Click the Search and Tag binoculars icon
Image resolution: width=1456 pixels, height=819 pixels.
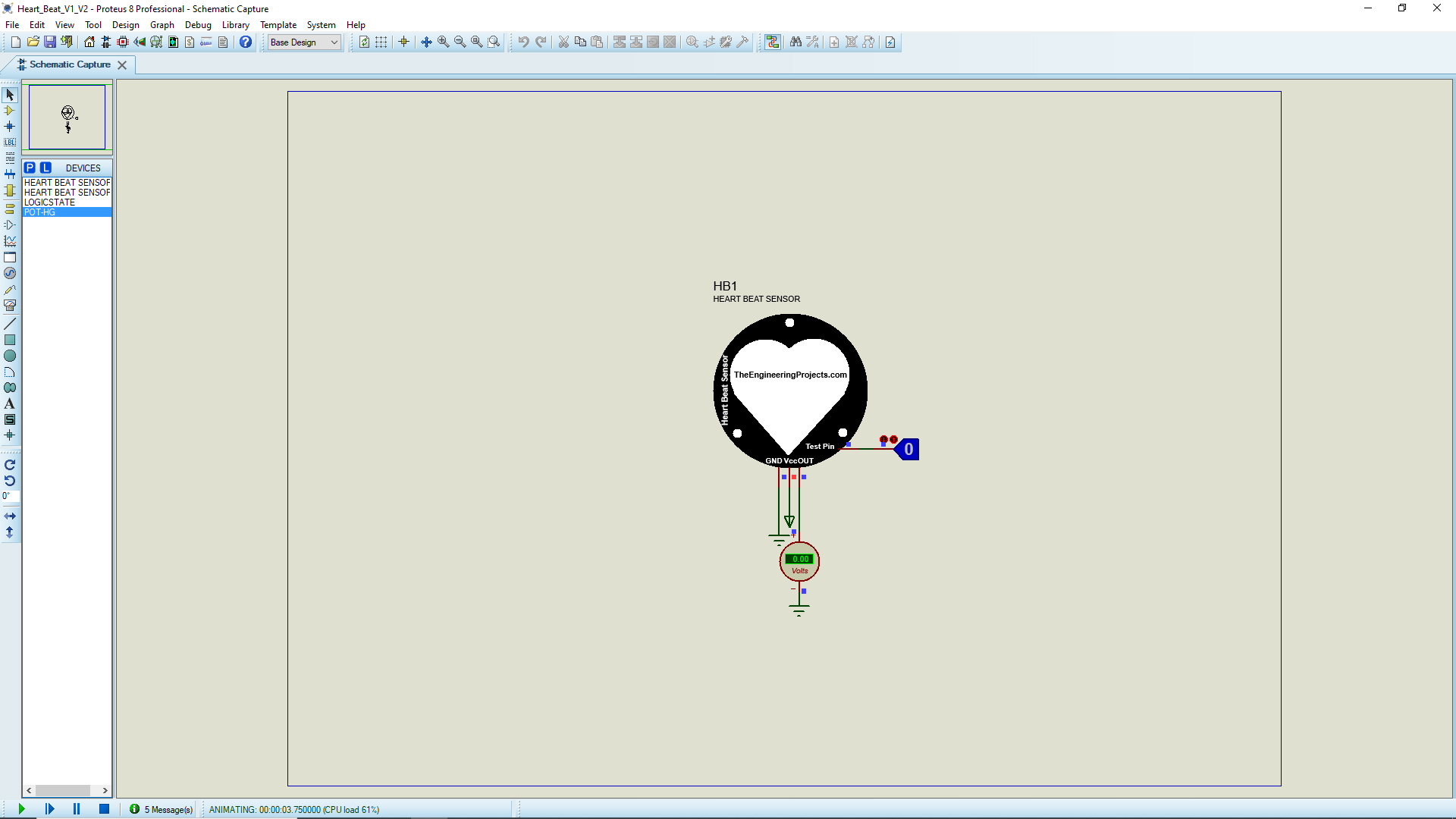click(x=795, y=42)
